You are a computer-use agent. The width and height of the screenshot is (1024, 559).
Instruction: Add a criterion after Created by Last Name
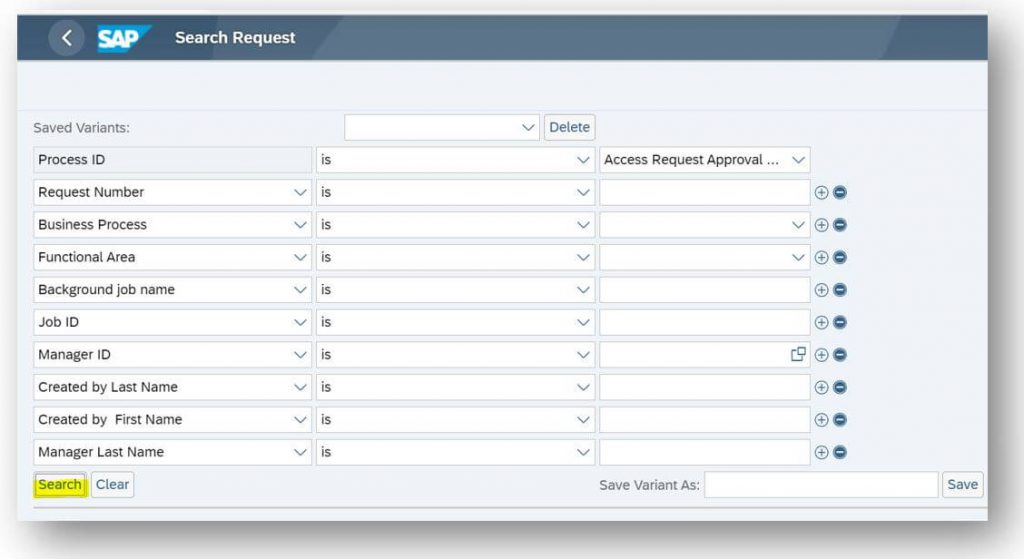coord(821,387)
